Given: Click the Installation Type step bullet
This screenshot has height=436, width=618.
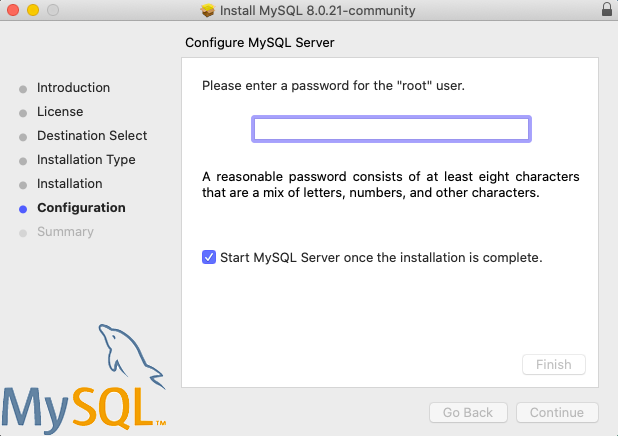Looking at the screenshot, I should (x=23, y=160).
